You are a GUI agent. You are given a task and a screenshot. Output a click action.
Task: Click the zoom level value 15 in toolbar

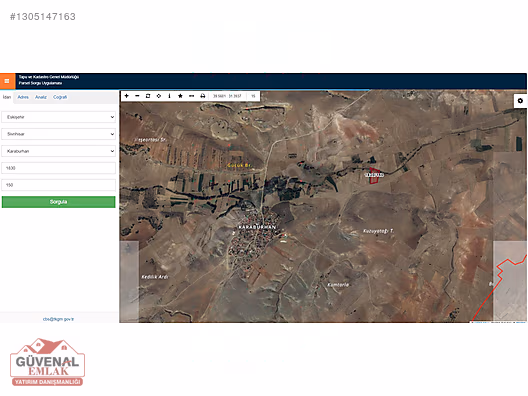253,96
